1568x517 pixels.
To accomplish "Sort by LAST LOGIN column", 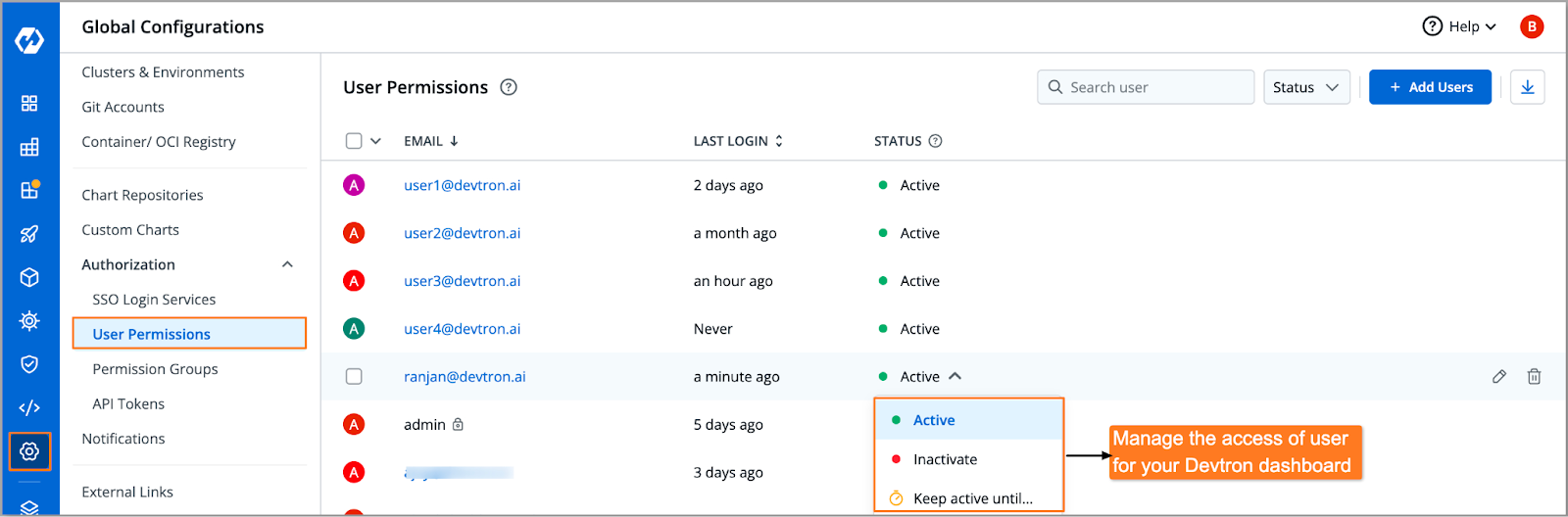I will click(738, 141).
